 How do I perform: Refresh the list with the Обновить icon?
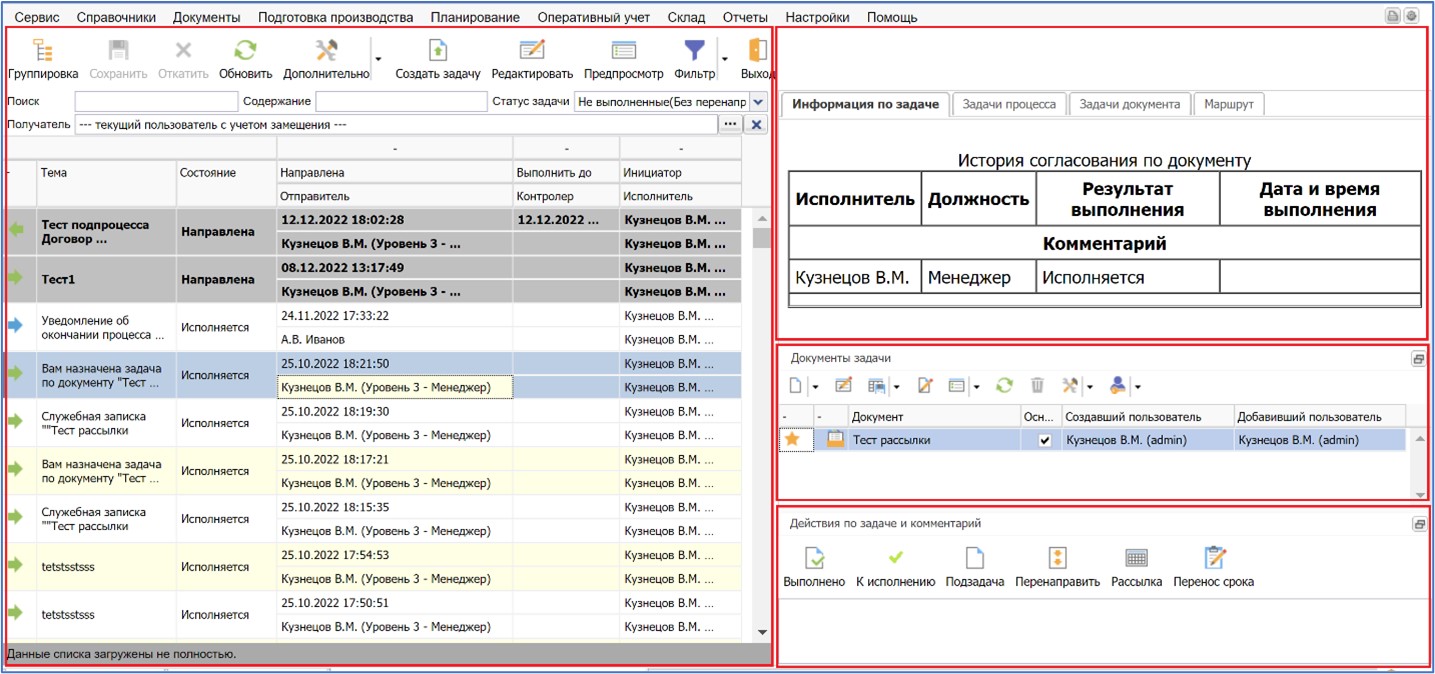(x=245, y=52)
